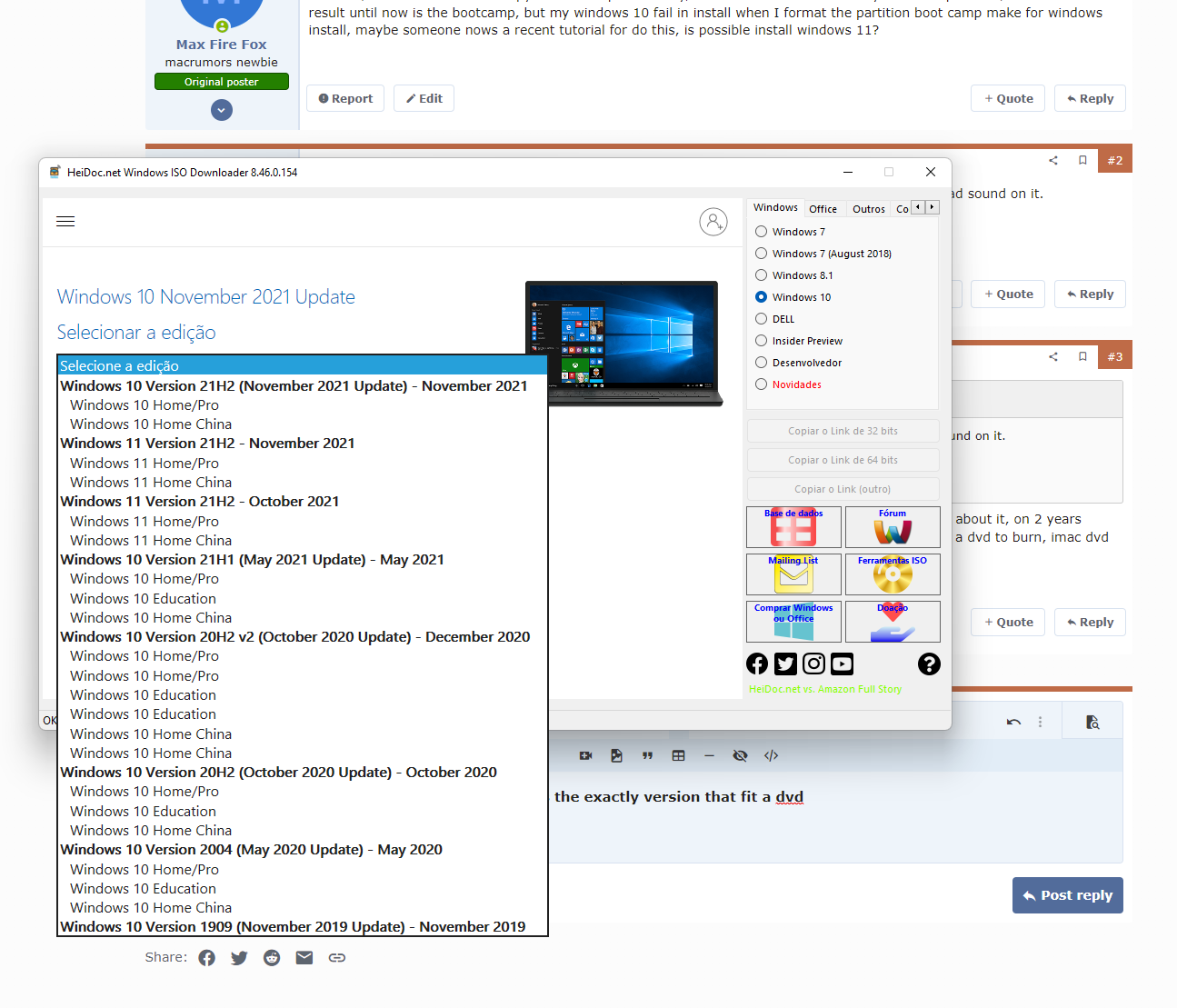Switch to the Outros tab

pos(869,209)
